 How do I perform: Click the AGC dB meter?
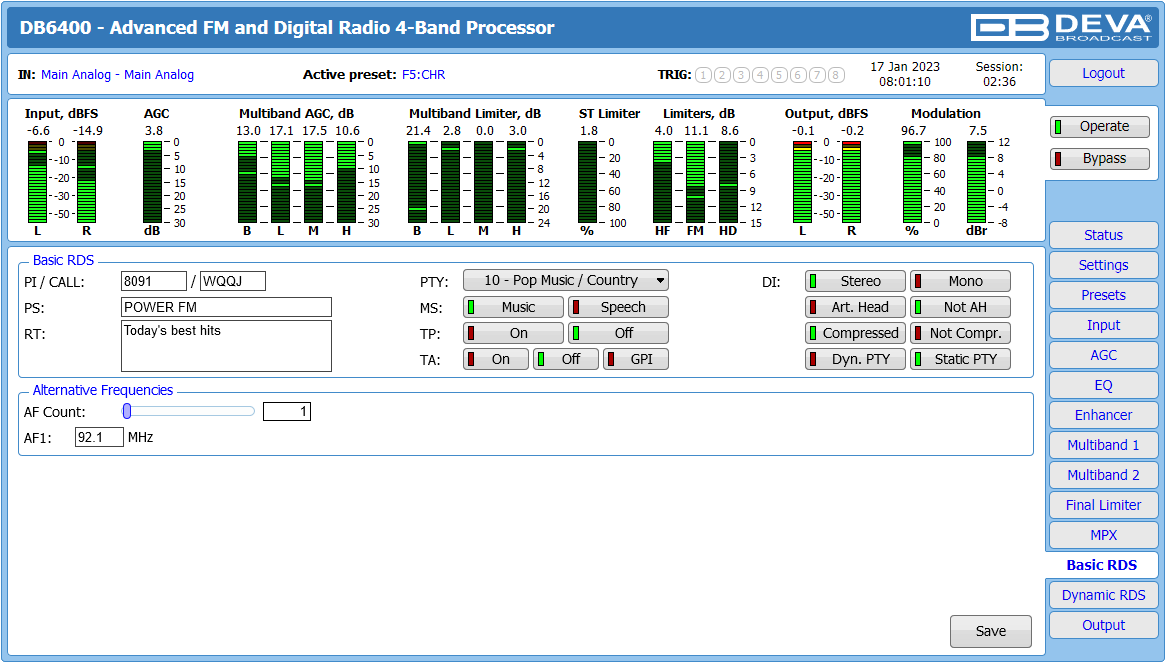point(152,182)
